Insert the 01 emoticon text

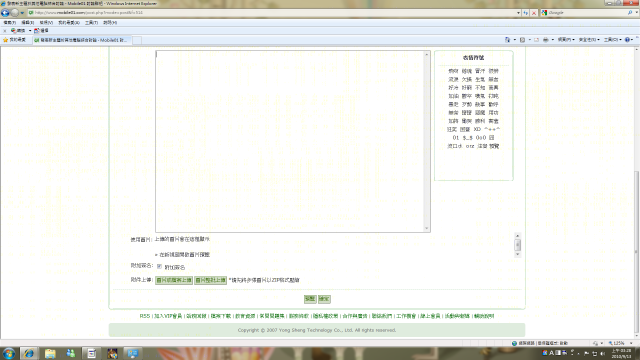click(456, 138)
